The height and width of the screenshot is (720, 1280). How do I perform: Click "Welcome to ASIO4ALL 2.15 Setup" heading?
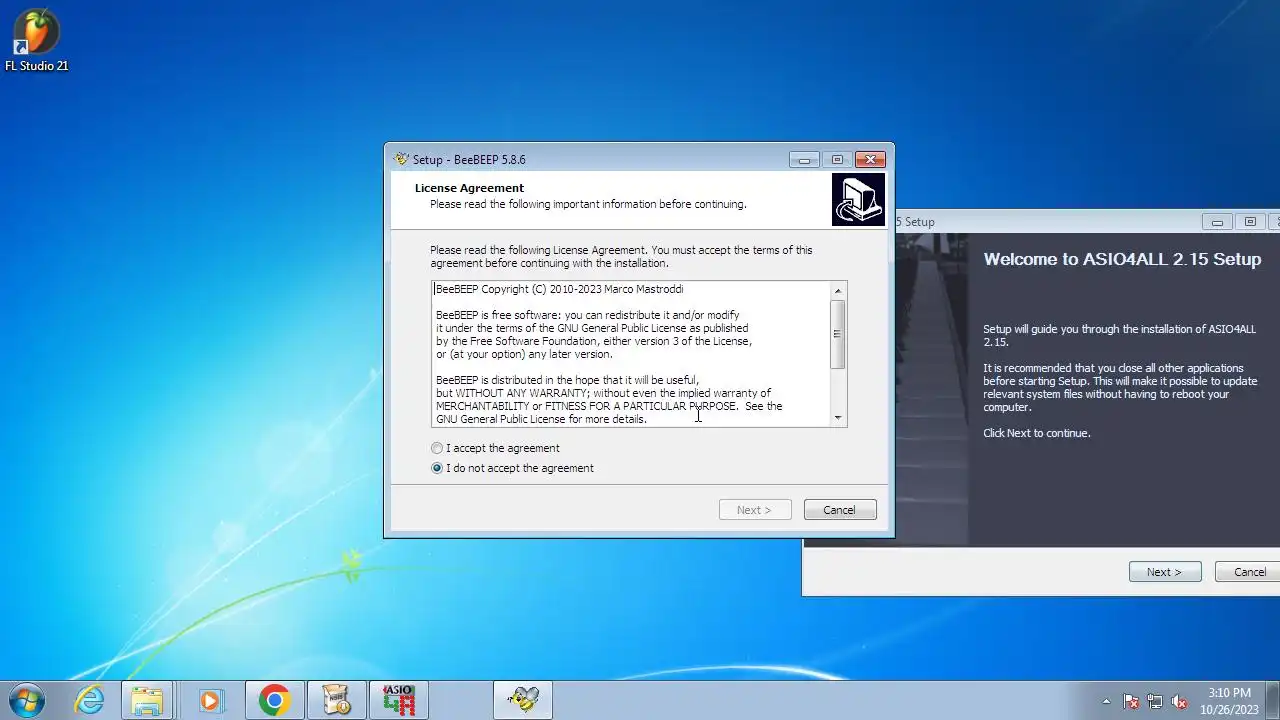click(x=1122, y=259)
